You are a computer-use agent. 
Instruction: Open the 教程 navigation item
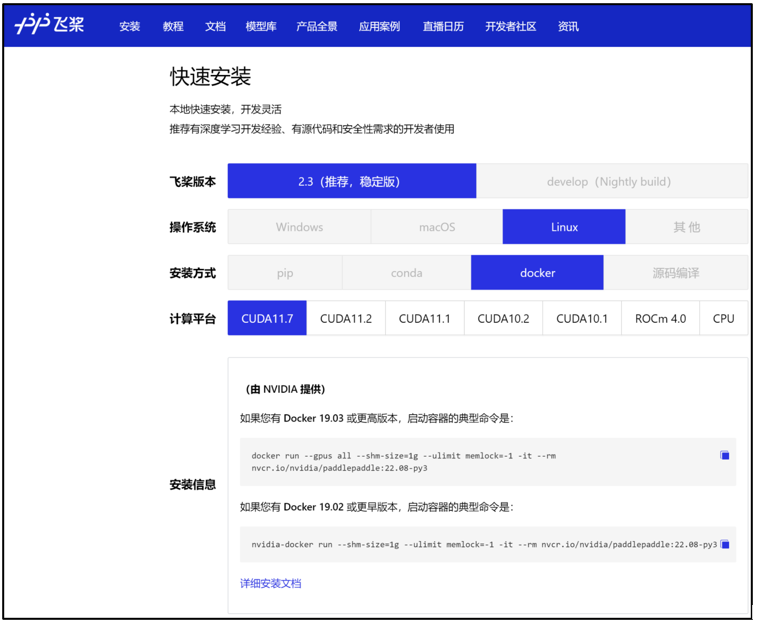pos(173,26)
